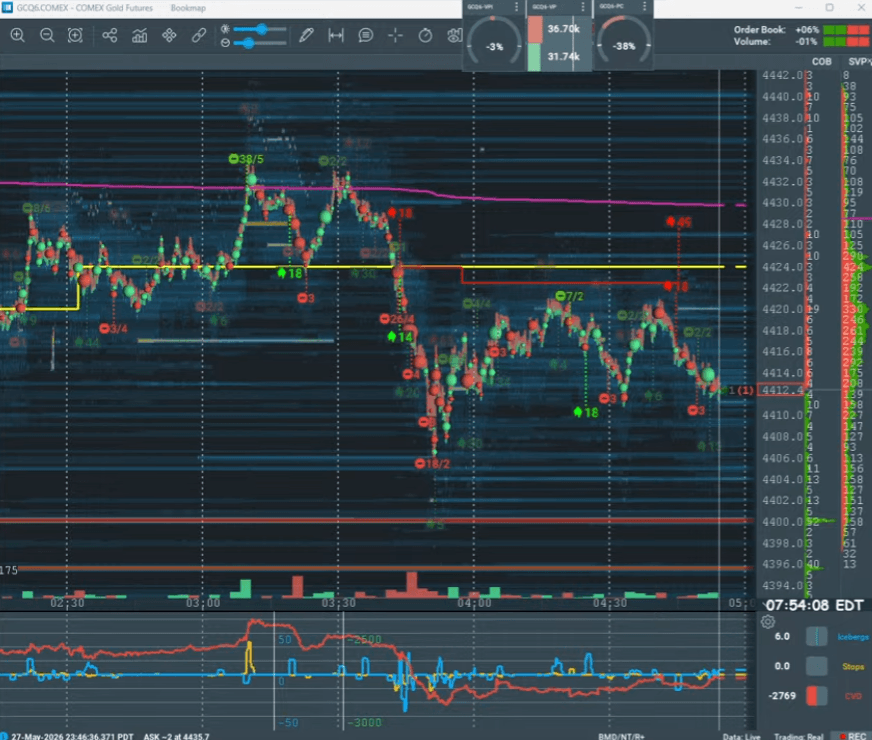Click the red 18/2 chart marker
The width and height of the screenshot is (872, 740).
[432, 464]
